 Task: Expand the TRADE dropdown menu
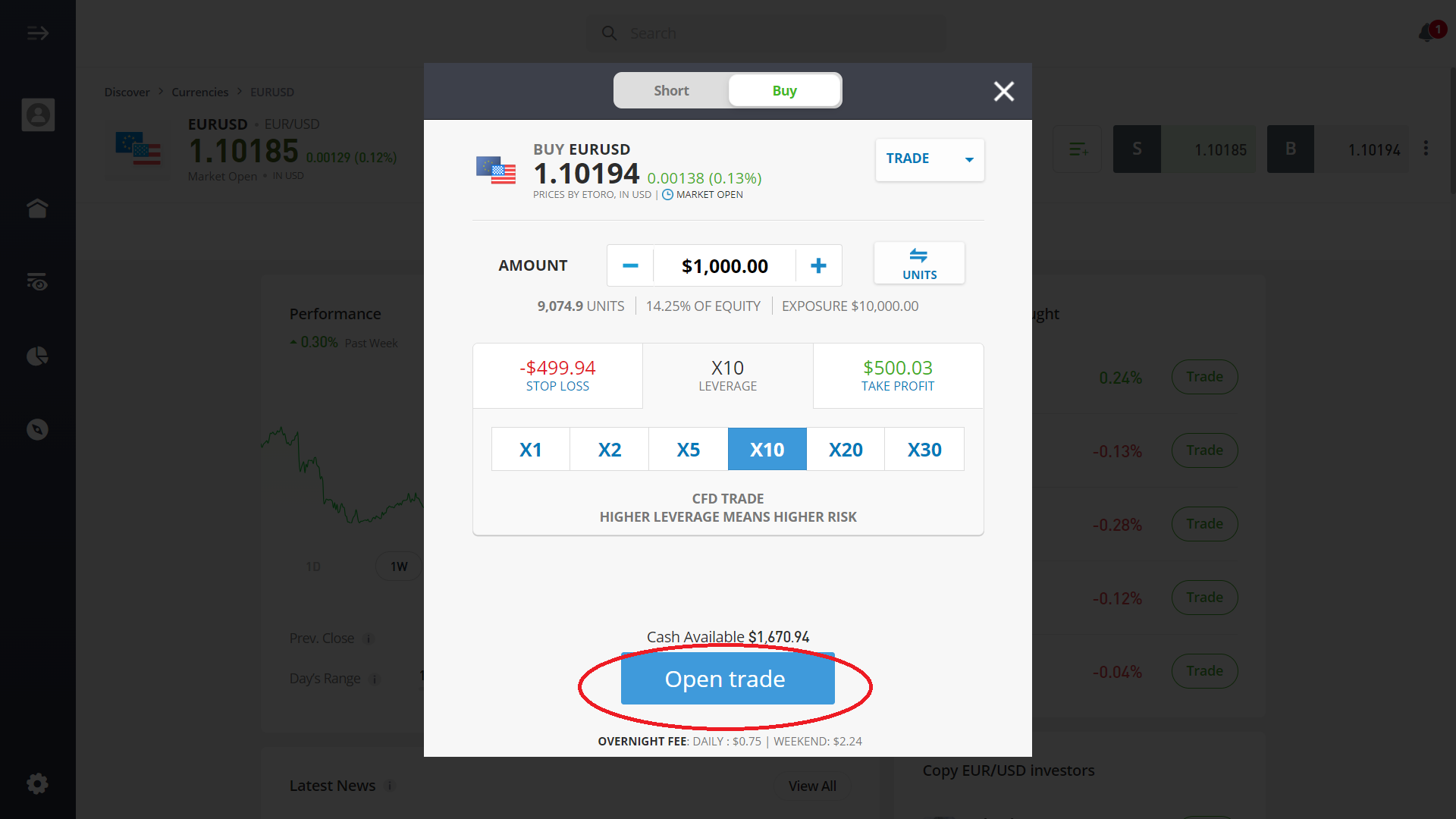[x=965, y=159]
